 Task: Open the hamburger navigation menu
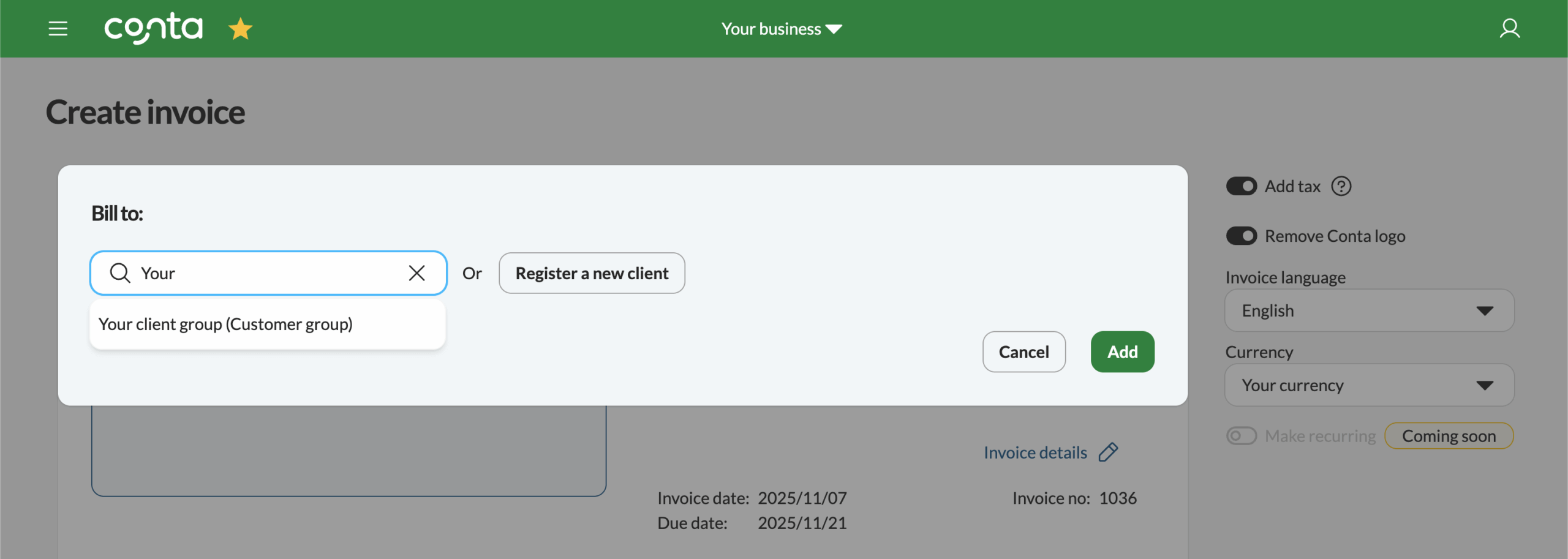pos(58,28)
